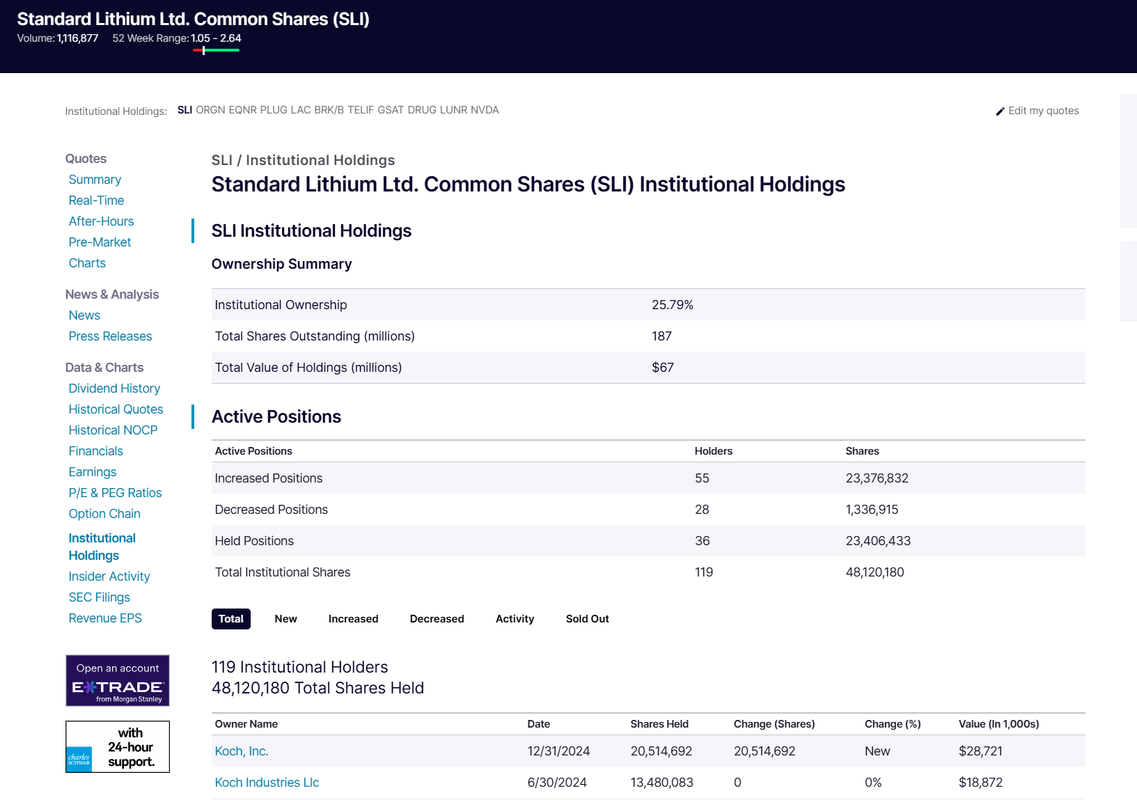The image size is (1137, 800).
Task: Open After-Hours quotes
Action: (102, 221)
